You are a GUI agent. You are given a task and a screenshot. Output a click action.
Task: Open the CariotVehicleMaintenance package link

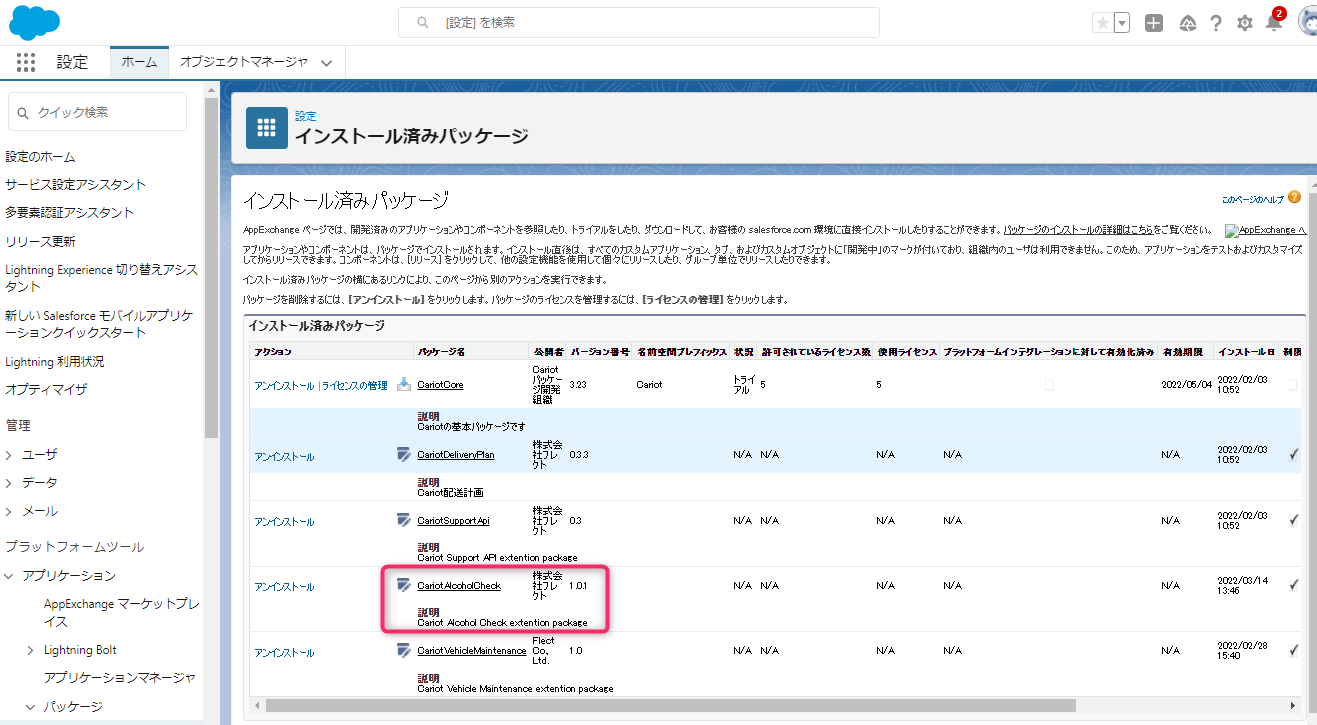tap(472, 651)
